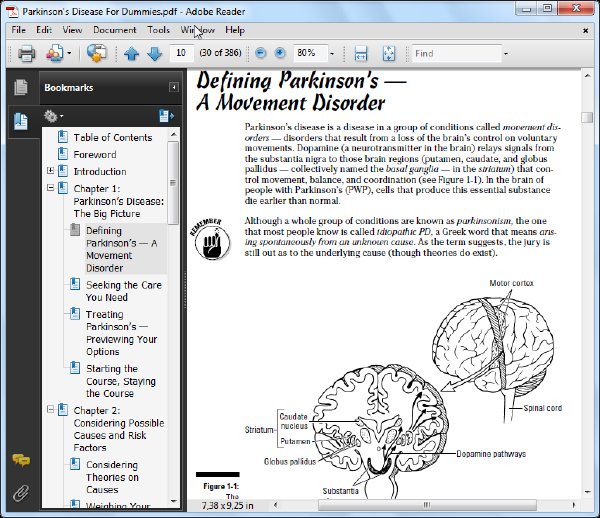Collapse the Bookmarks panel arrow
Viewport: 600px width, 518px height.
(174, 88)
